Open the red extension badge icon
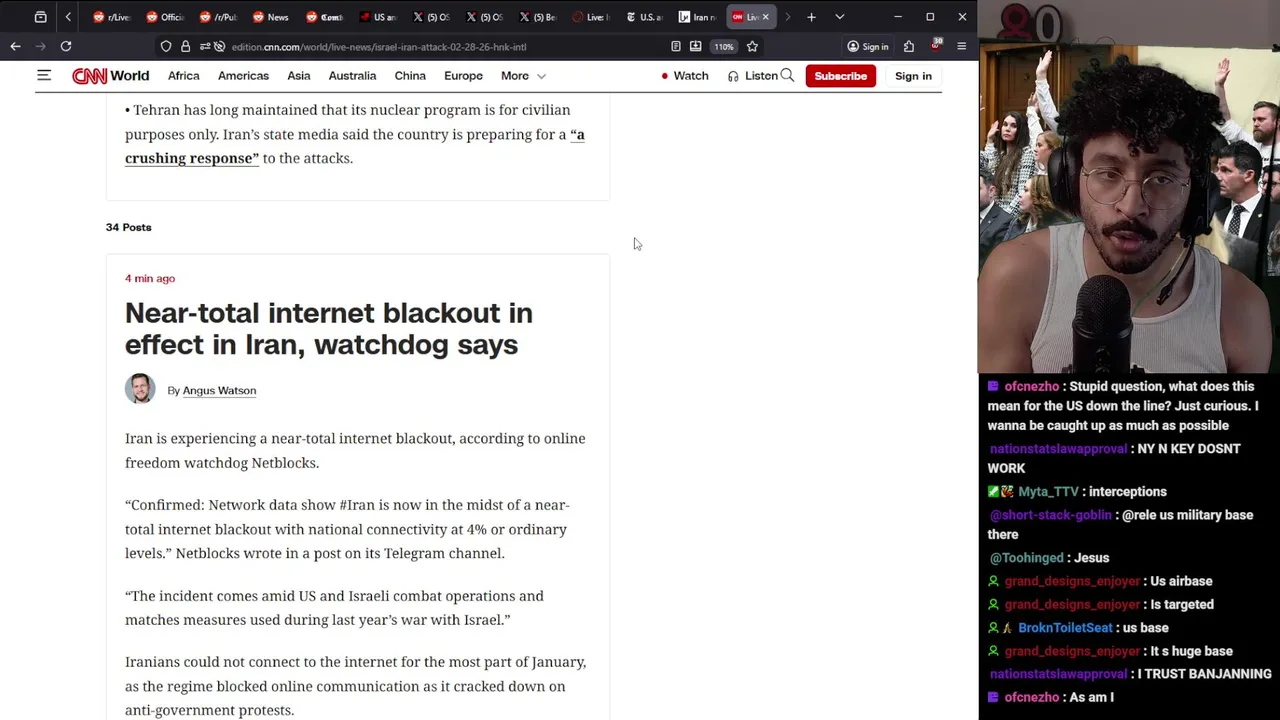1280x720 pixels. click(x=936, y=46)
